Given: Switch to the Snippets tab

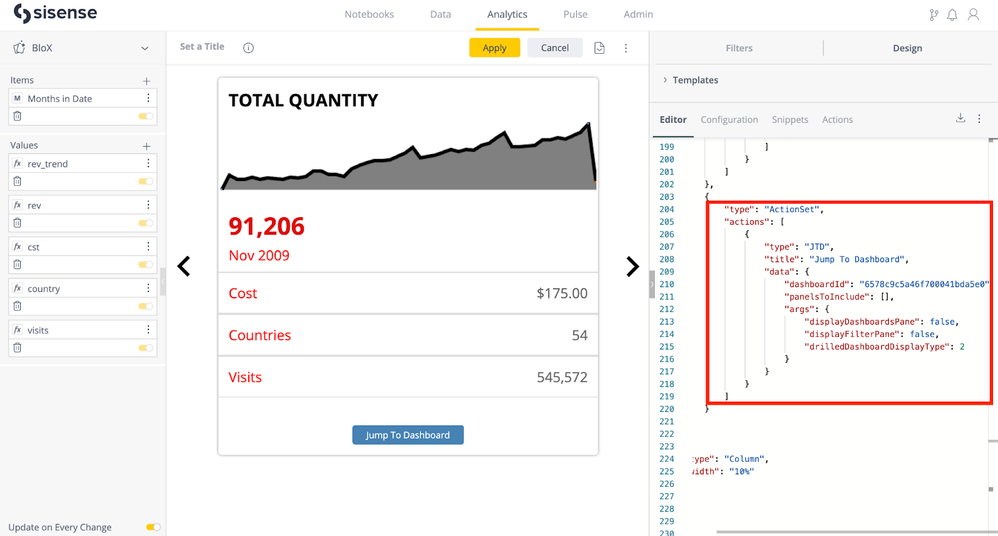Looking at the screenshot, I should point(789,120).
